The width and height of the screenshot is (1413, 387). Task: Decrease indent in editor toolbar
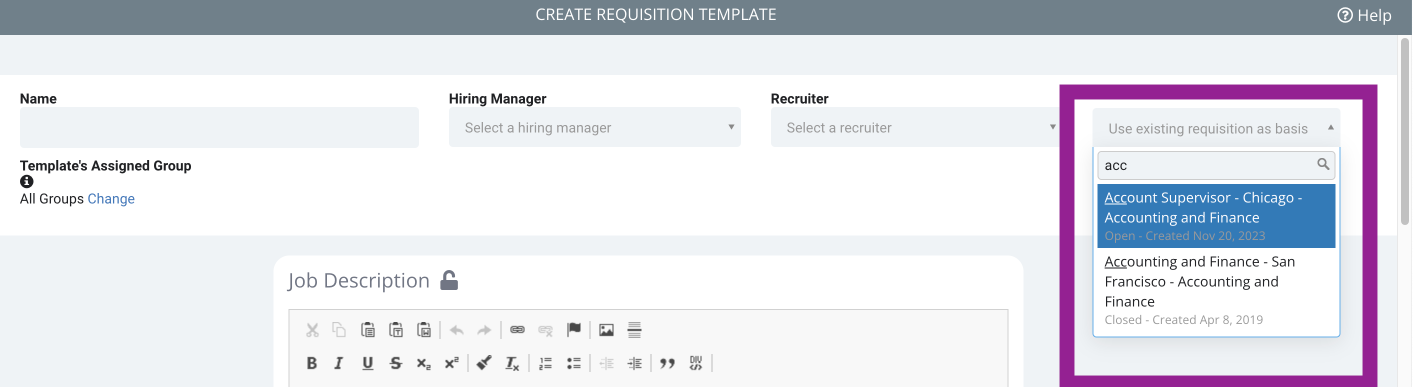click(606, 363)
